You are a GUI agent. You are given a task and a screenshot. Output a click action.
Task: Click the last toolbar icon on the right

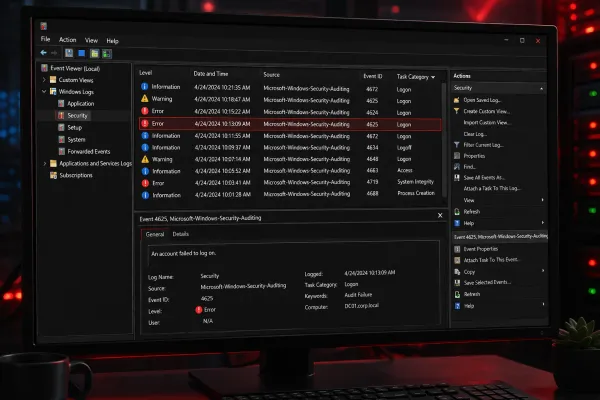[107, 54]
